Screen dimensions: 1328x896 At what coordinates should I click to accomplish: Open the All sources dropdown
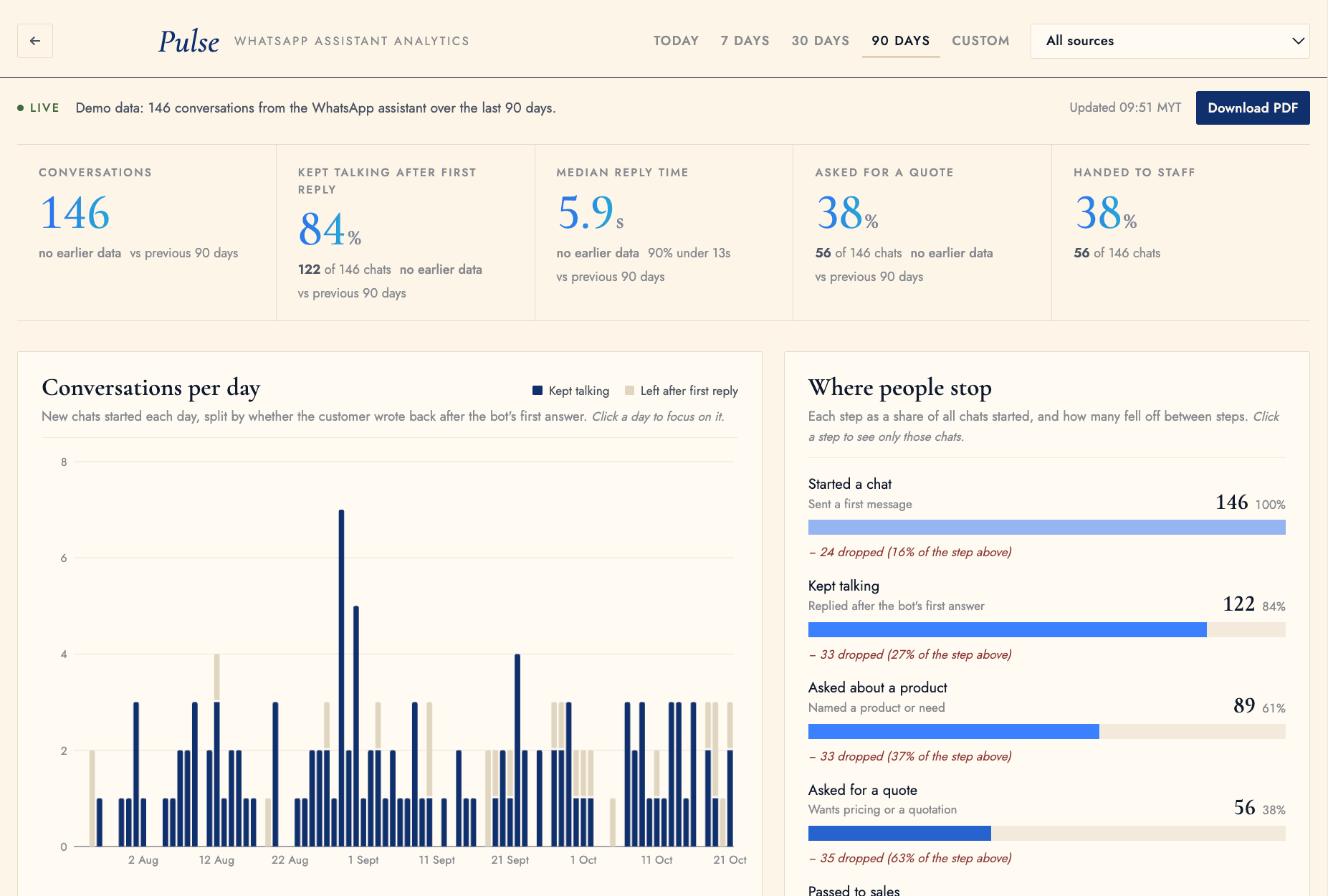[x=1170, y=41]
